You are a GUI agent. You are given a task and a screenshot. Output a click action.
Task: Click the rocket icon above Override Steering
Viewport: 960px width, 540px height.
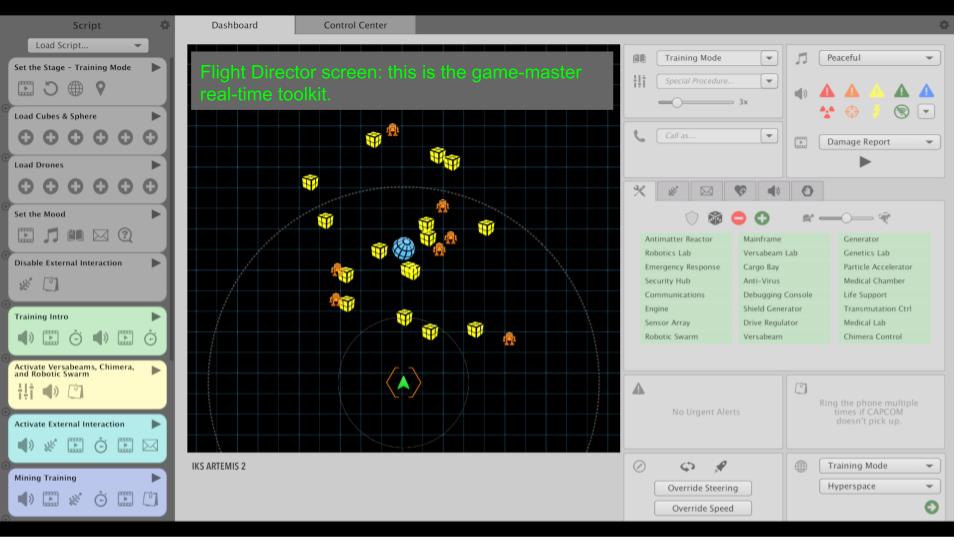point(721,467)
